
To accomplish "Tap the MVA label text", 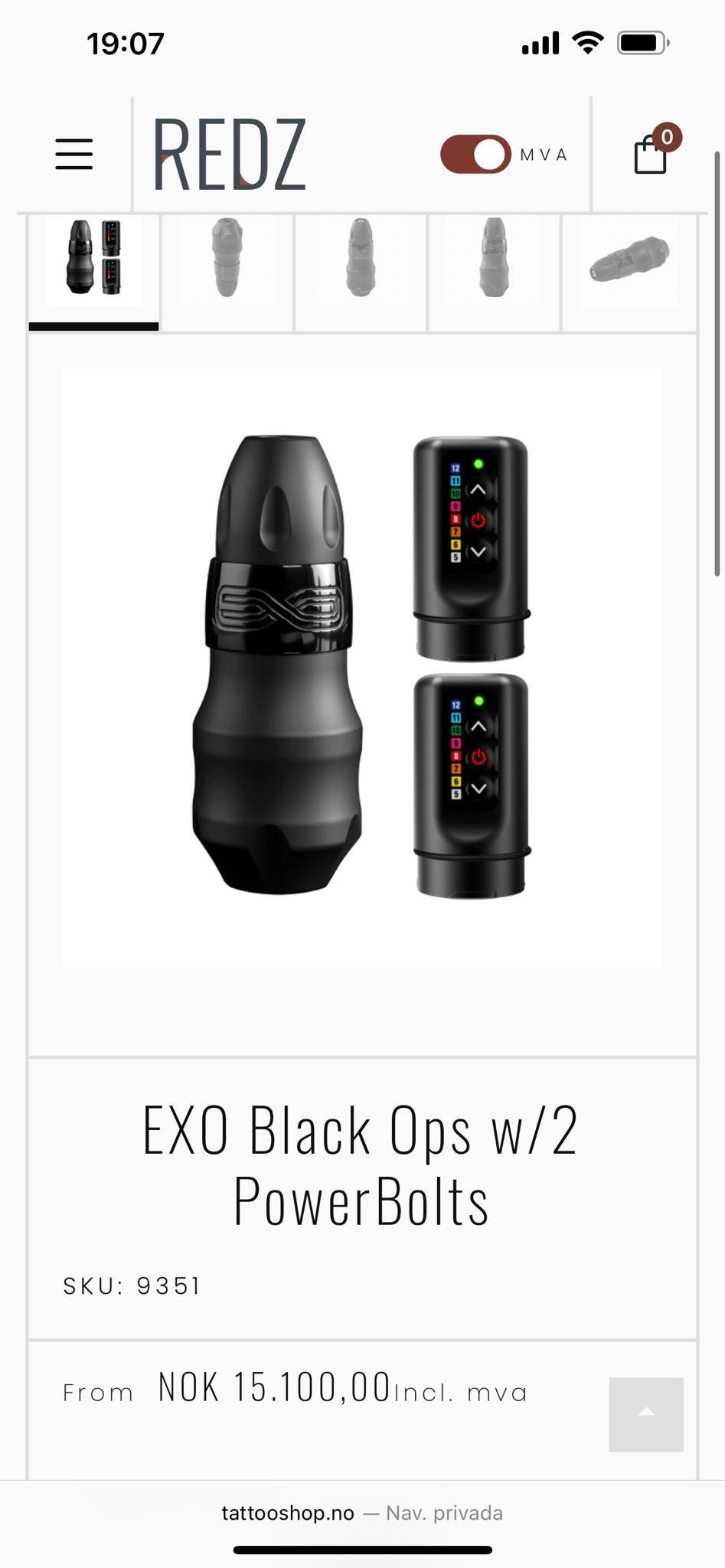I will [x=544, y=155].
